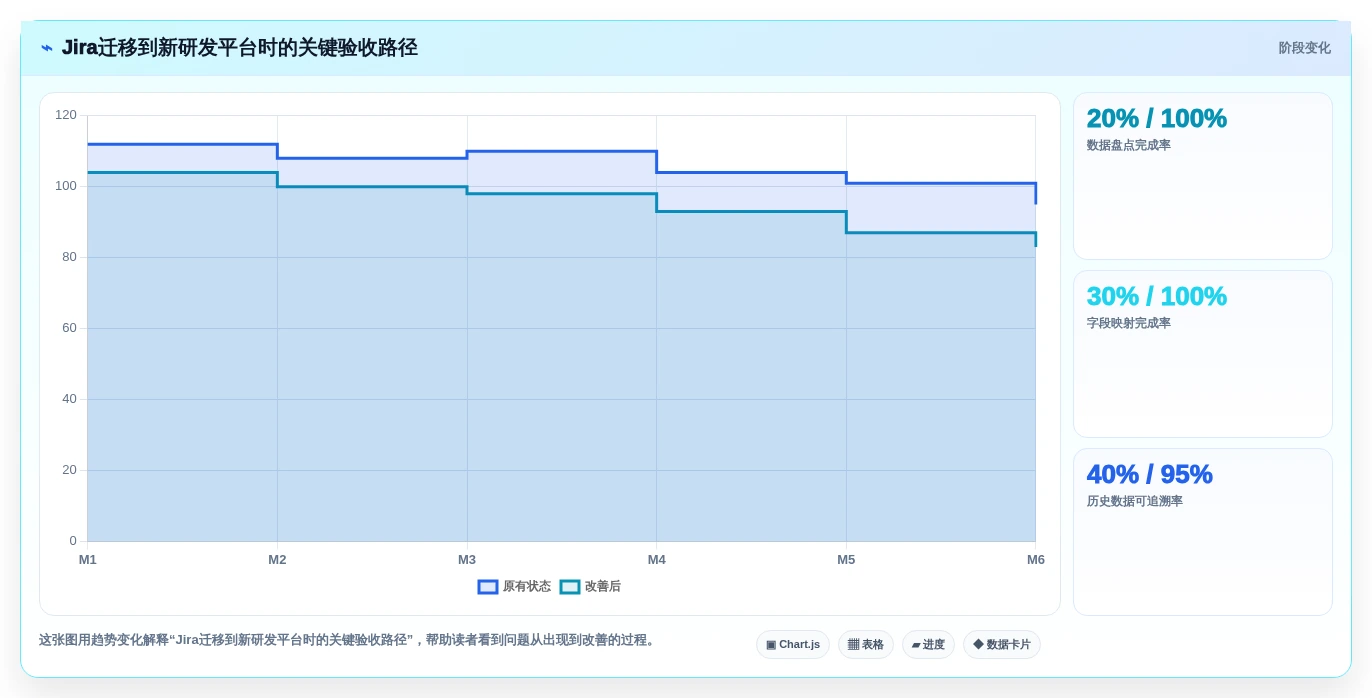Viewport: 1372px width, 698px height.
Task: Click the 阶段变化 label in the header
Action: (1304, 48)
